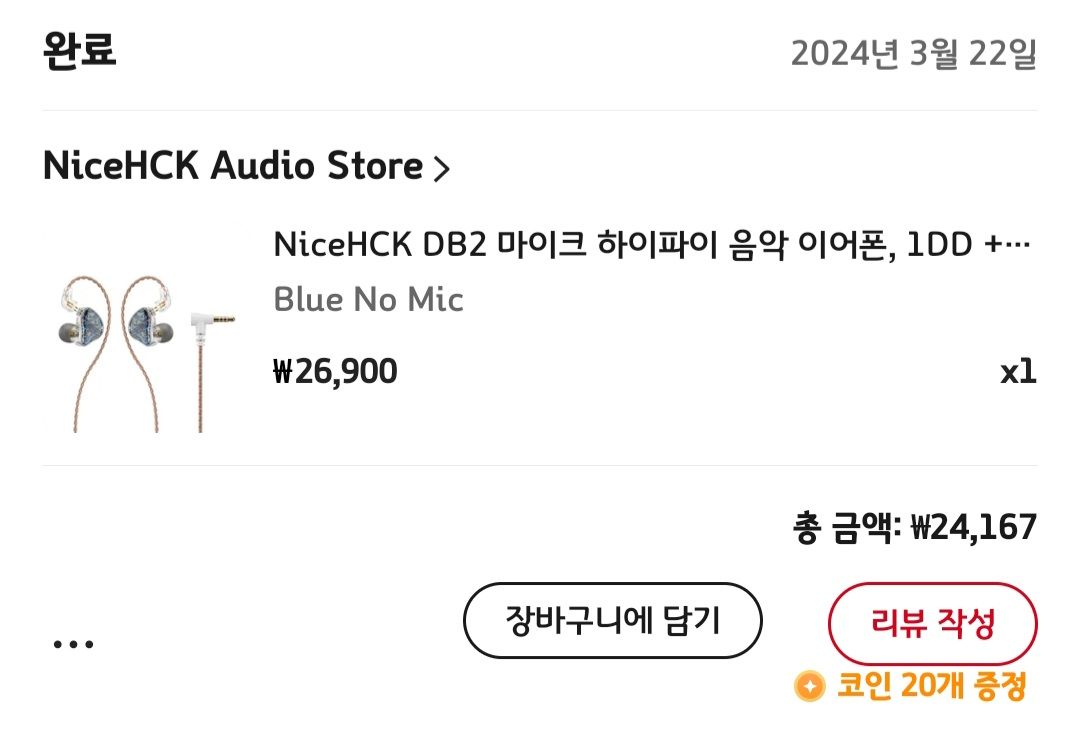Select the NiceHCK Audio Store chevron arrow
Screen dimensions: 1080x737
coord(443,166)
